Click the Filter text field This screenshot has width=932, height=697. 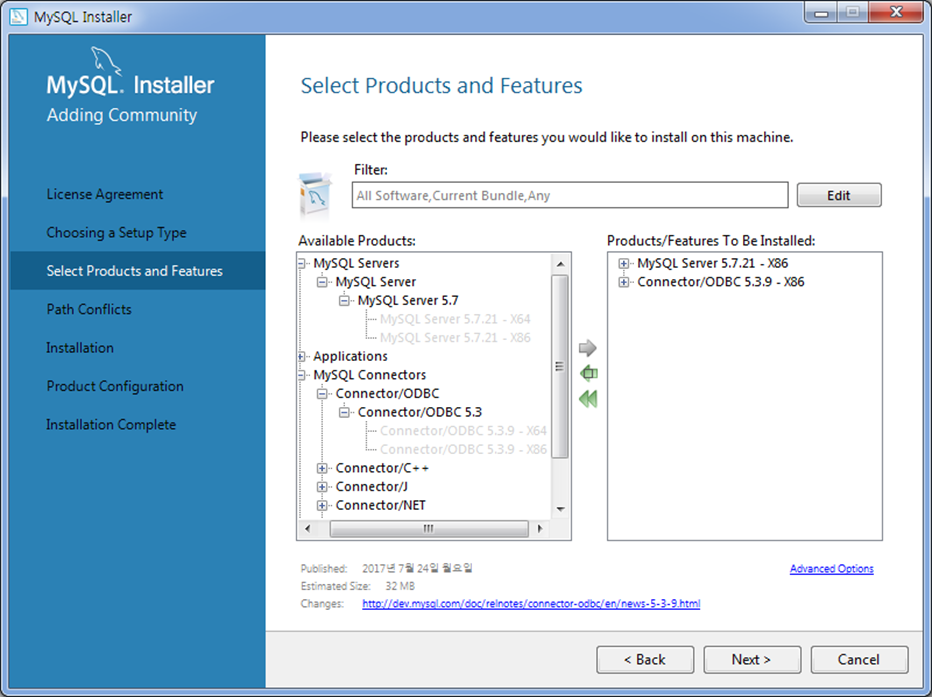coord(570,195)
